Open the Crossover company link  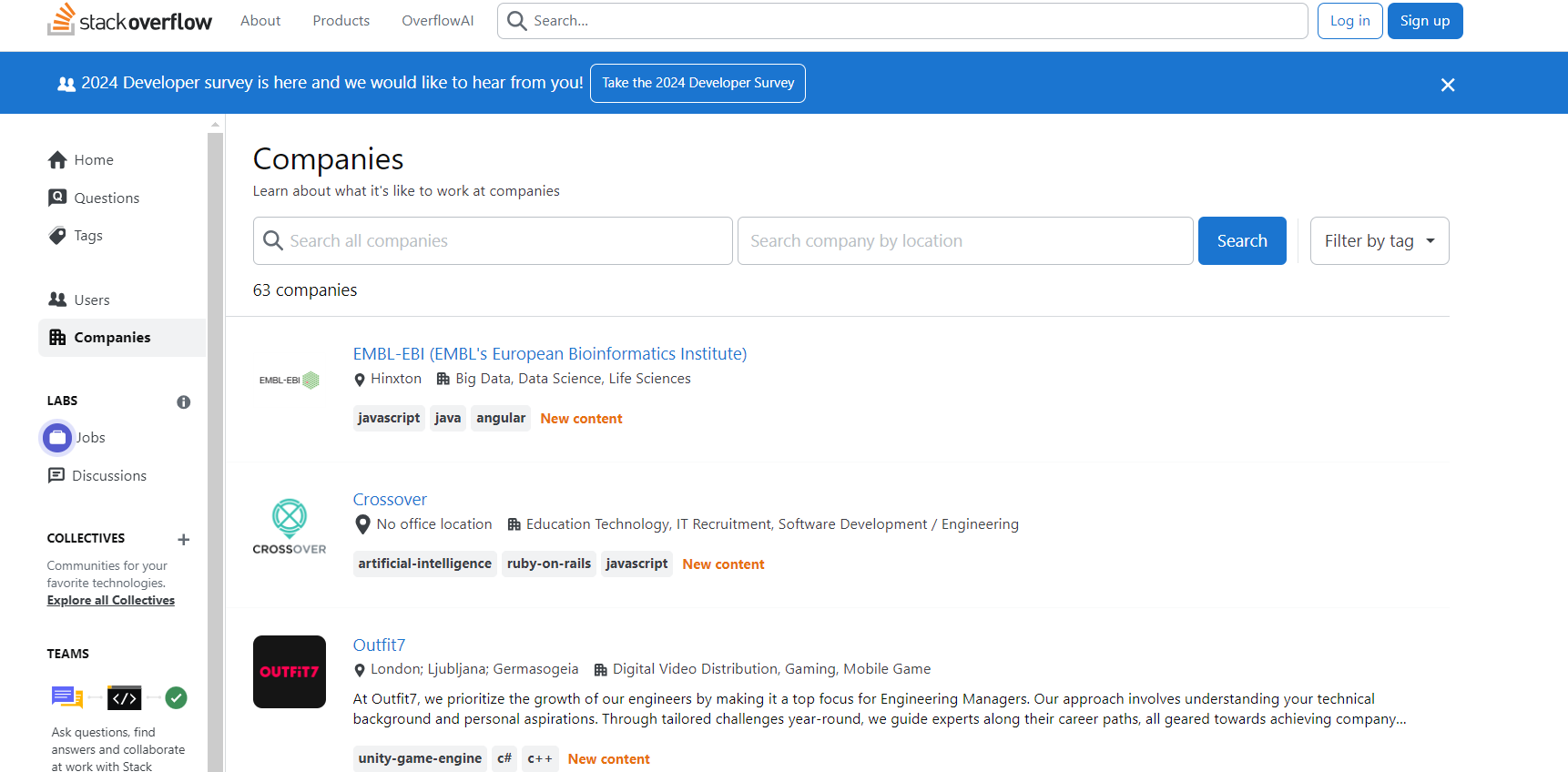tap(390, 499)
